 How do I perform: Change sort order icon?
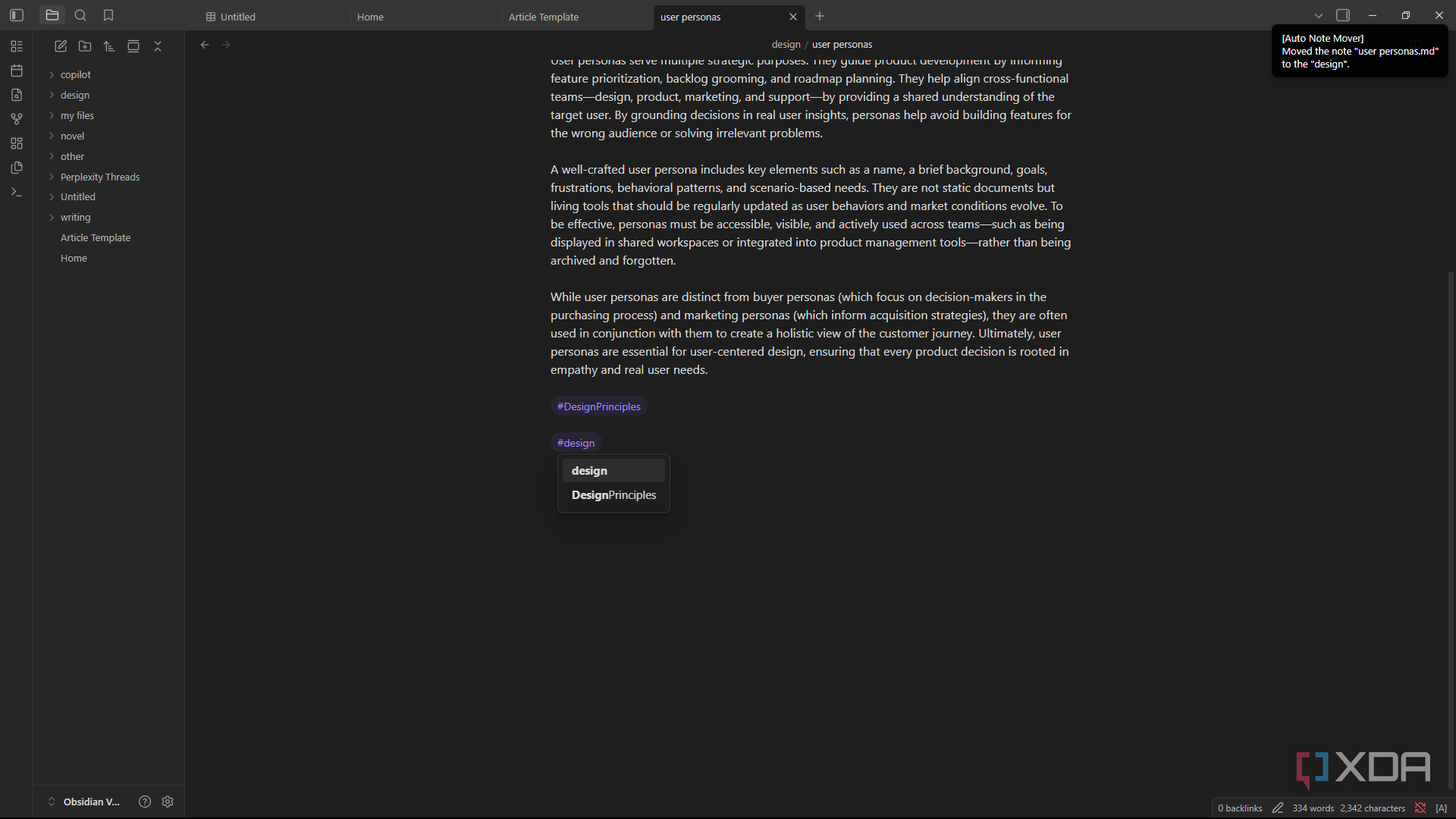coord(109,46)
